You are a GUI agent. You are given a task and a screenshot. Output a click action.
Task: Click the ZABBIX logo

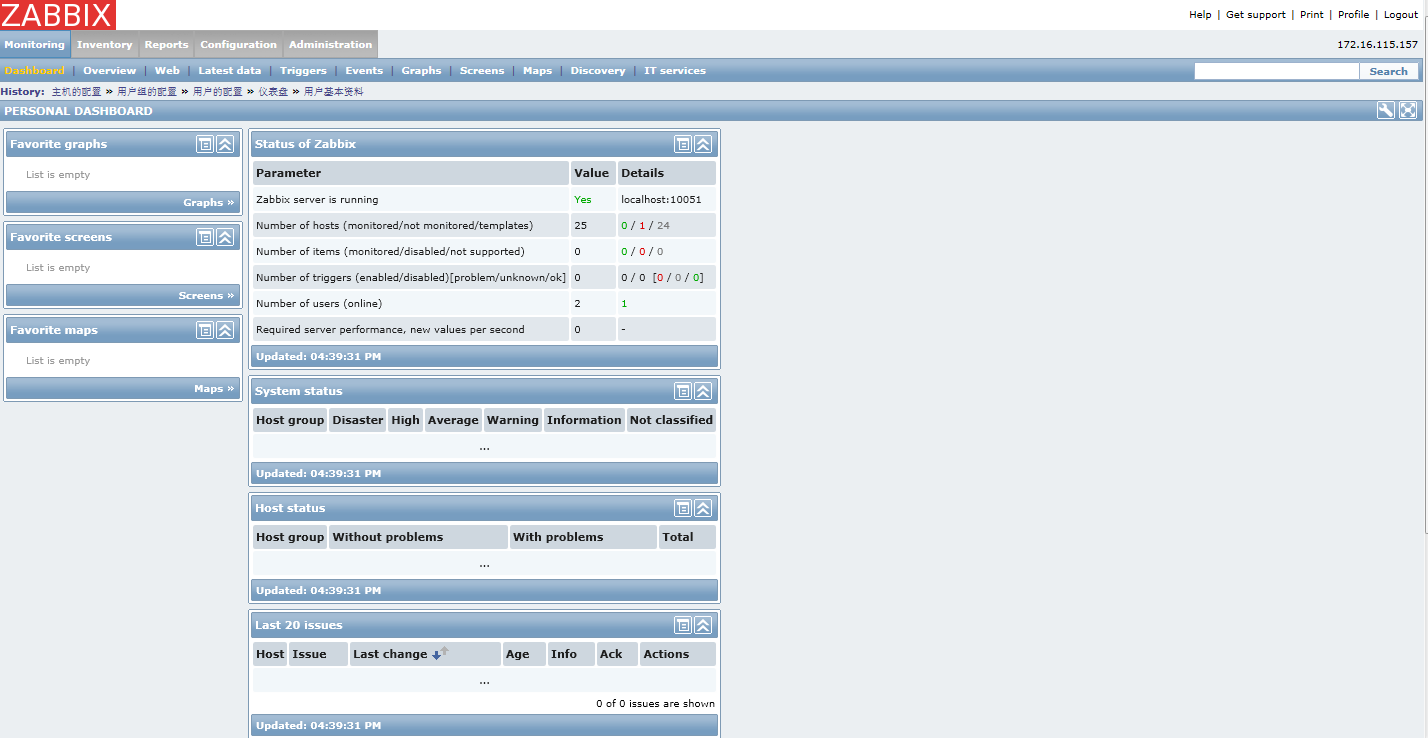pyautogui.click(x=58, y=15)
